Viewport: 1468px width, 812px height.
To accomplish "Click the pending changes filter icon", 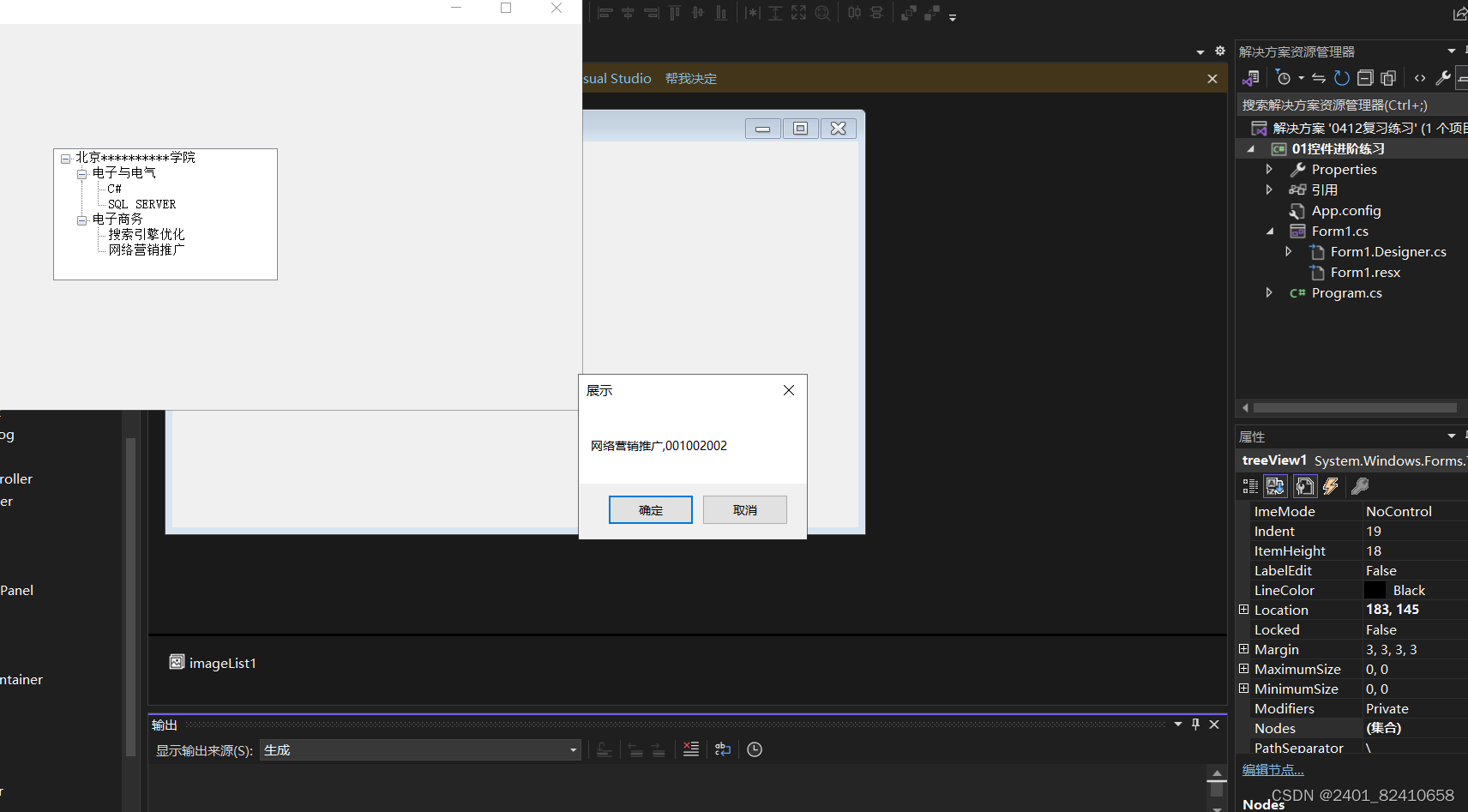I will (1283, 78).
